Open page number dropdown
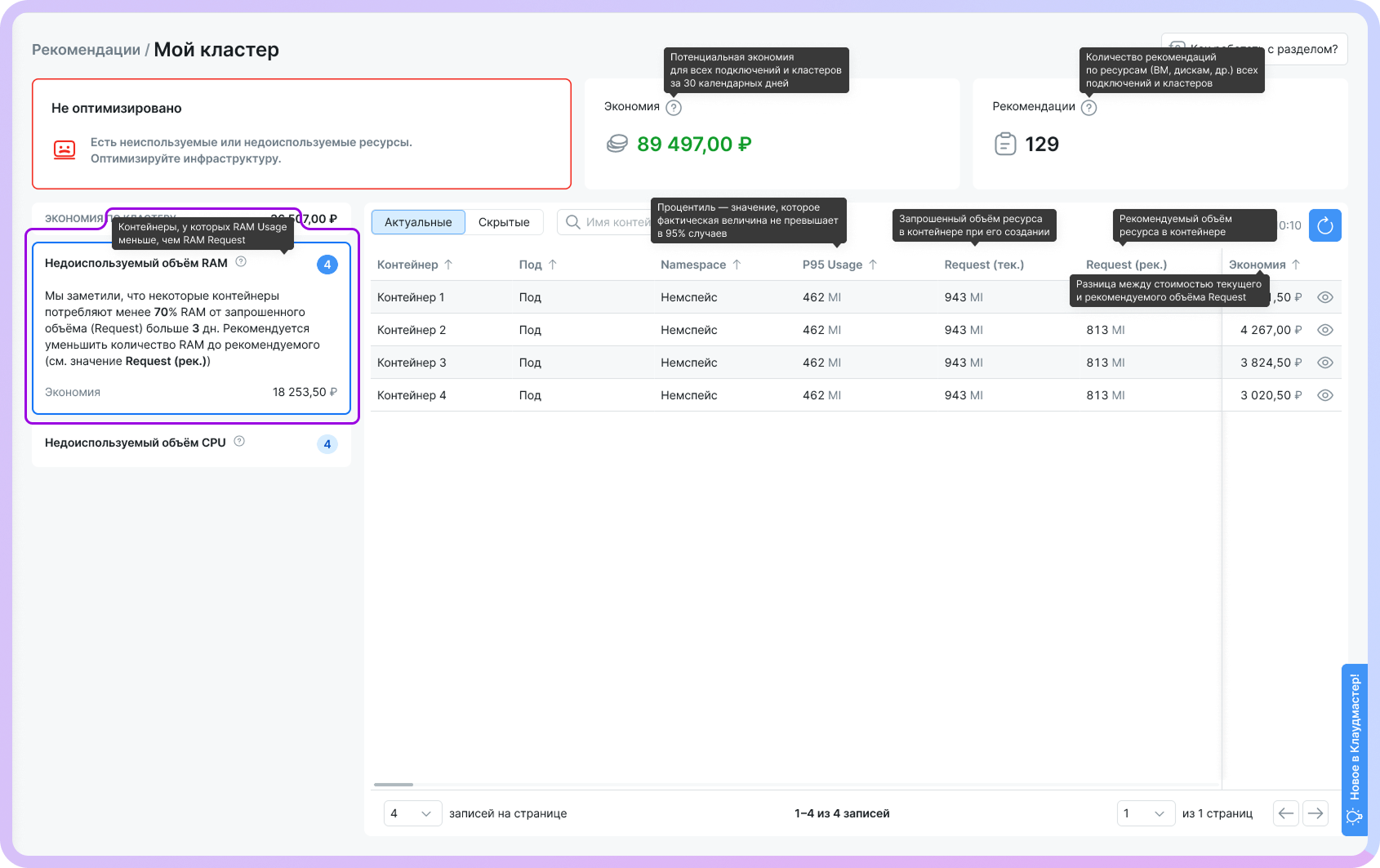 point(1146,813)
